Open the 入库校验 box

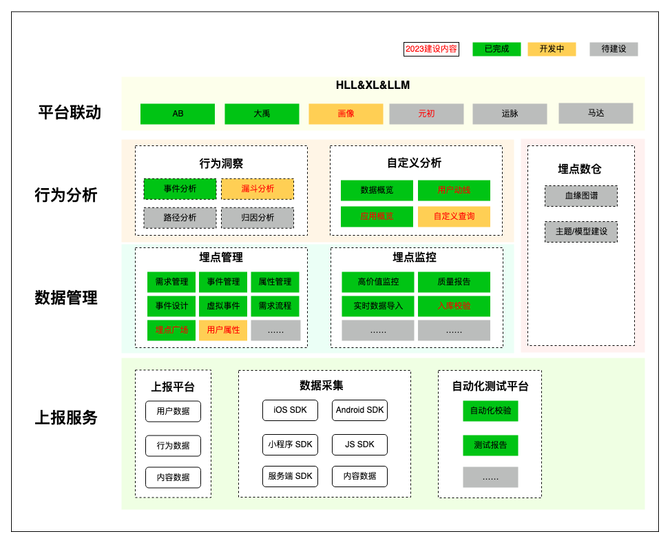tap(454, 306)
